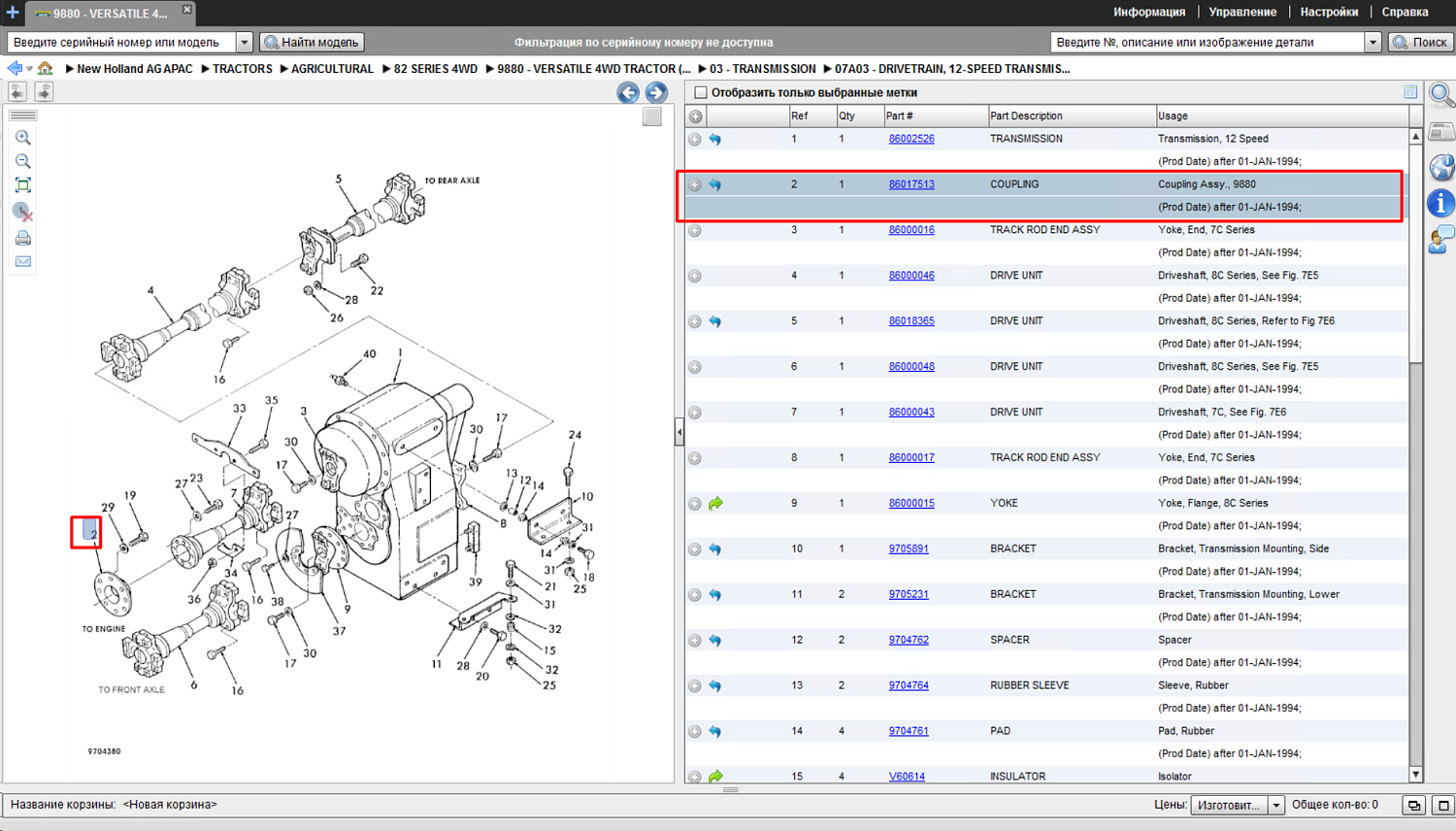
Task: Fit the diagram to the window
Action: point(23,185)
